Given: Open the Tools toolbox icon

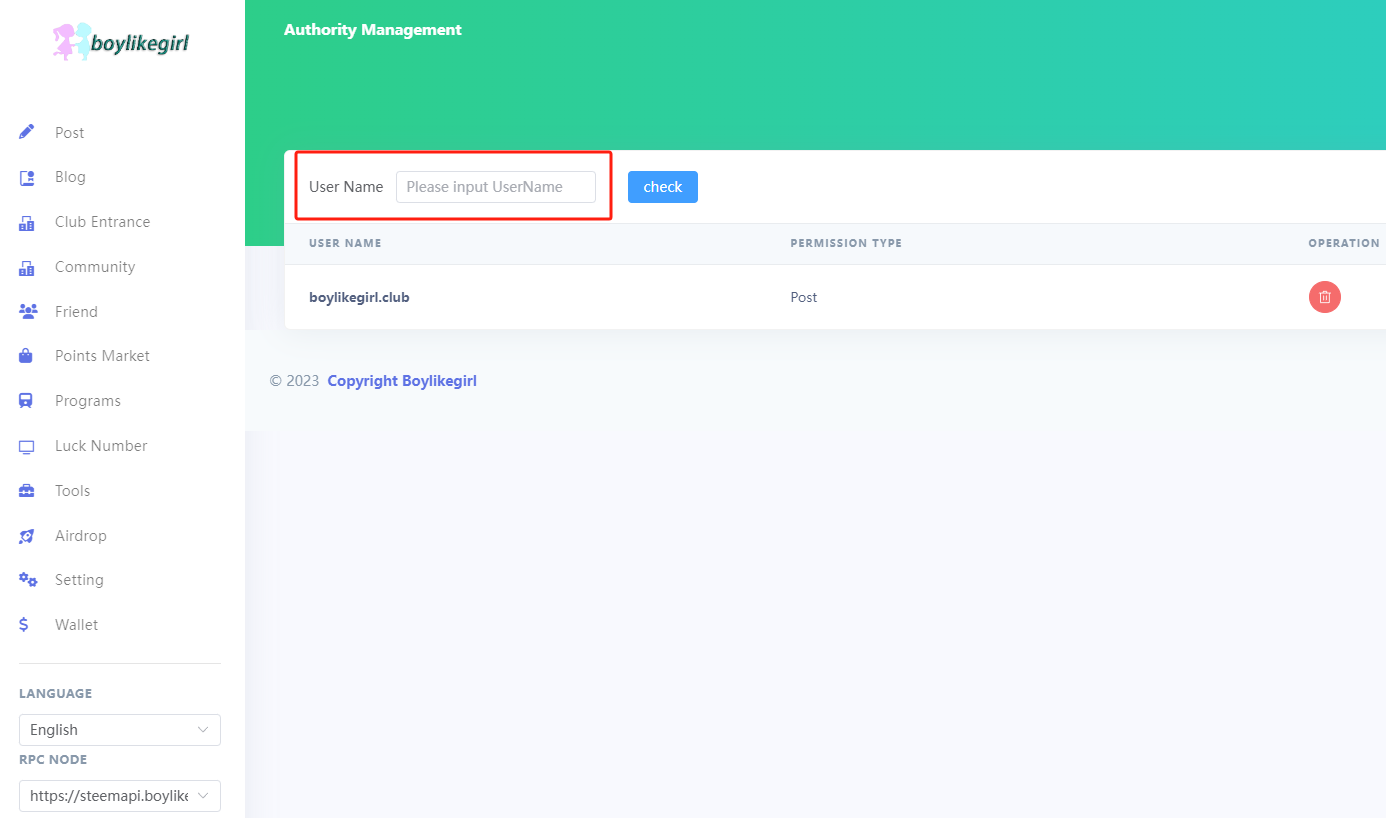Looking at the screenshot, I should point(27,491).
